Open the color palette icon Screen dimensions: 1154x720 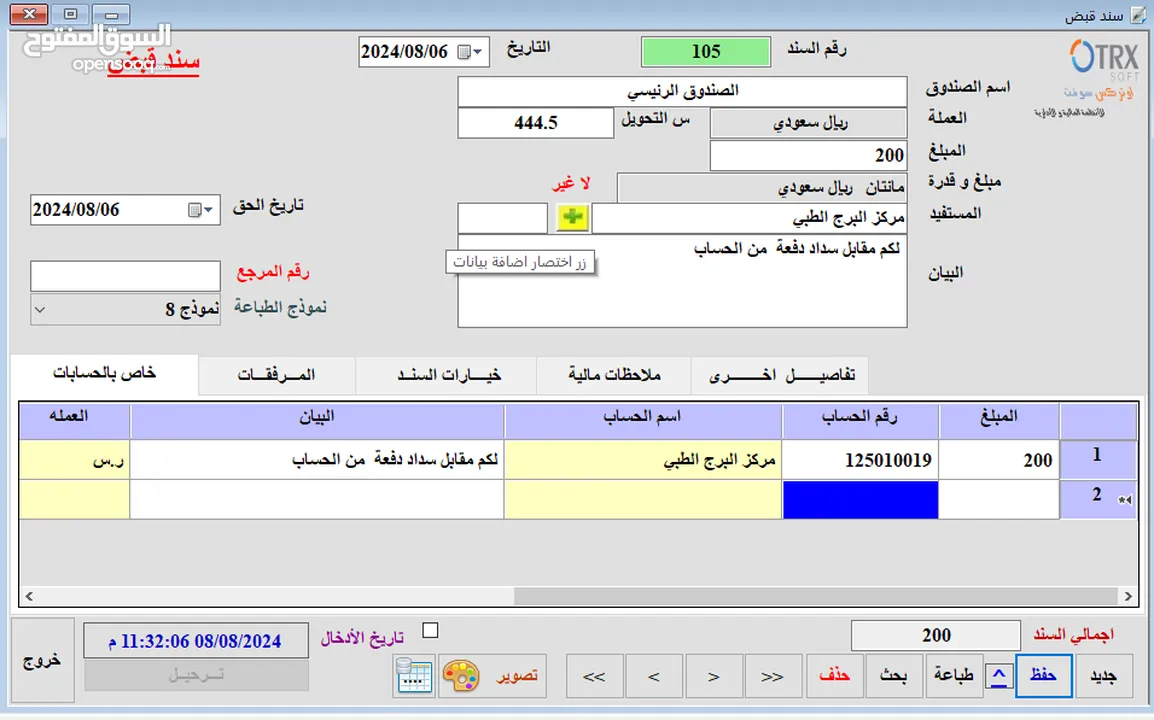461,676
